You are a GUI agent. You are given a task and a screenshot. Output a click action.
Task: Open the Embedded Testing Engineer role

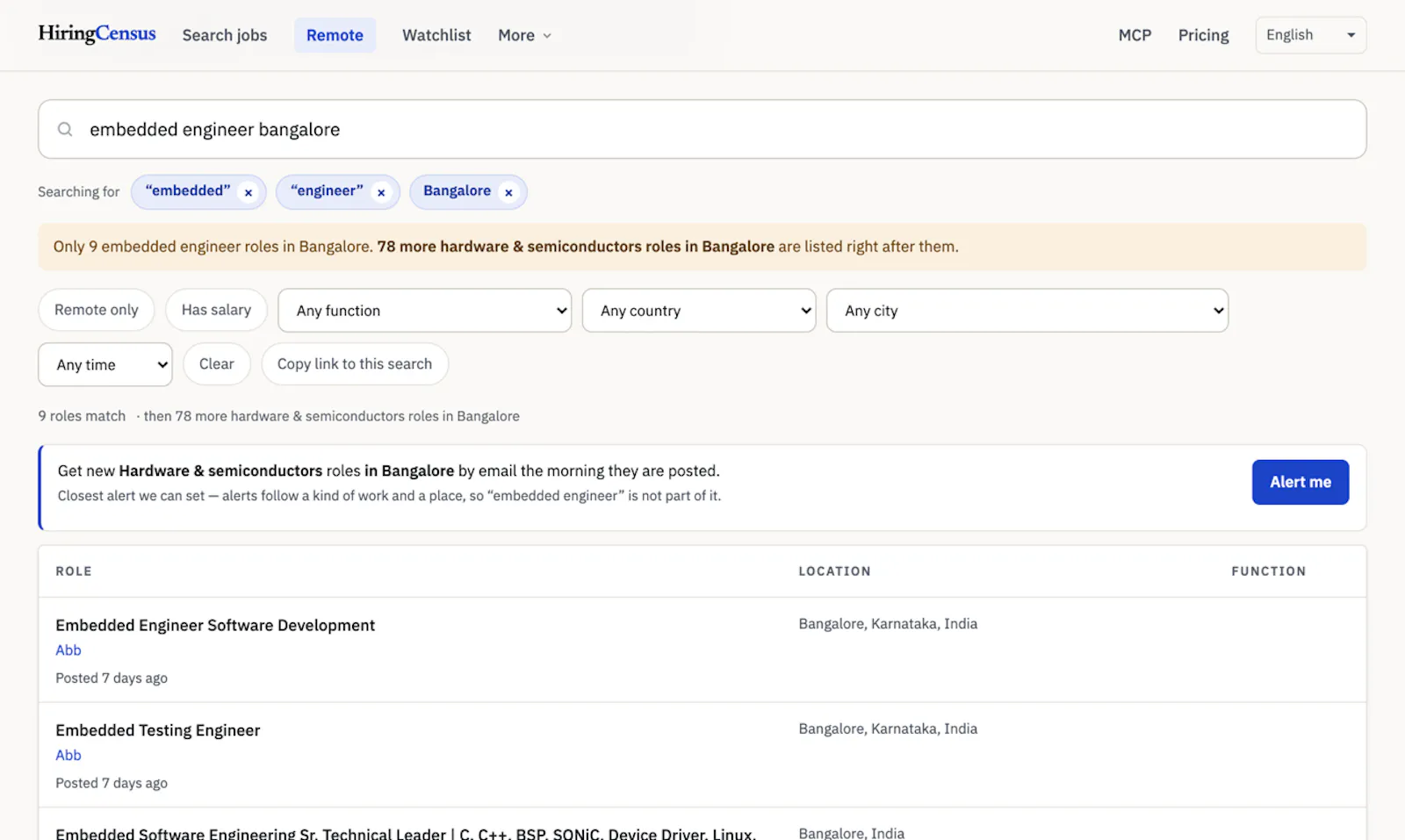tap(158, 730)
